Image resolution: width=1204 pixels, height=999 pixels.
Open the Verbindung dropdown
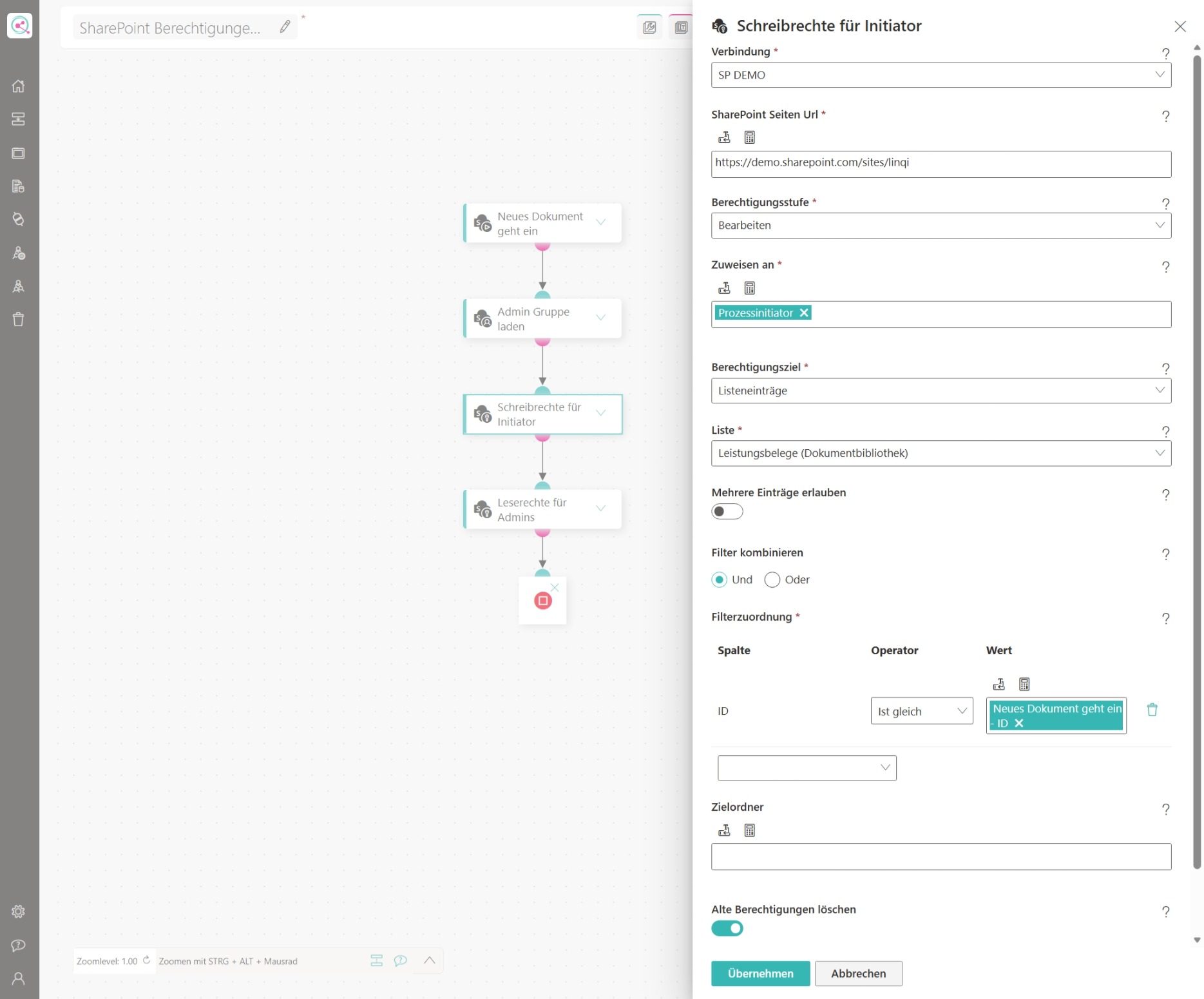click(x=941, y=75)
